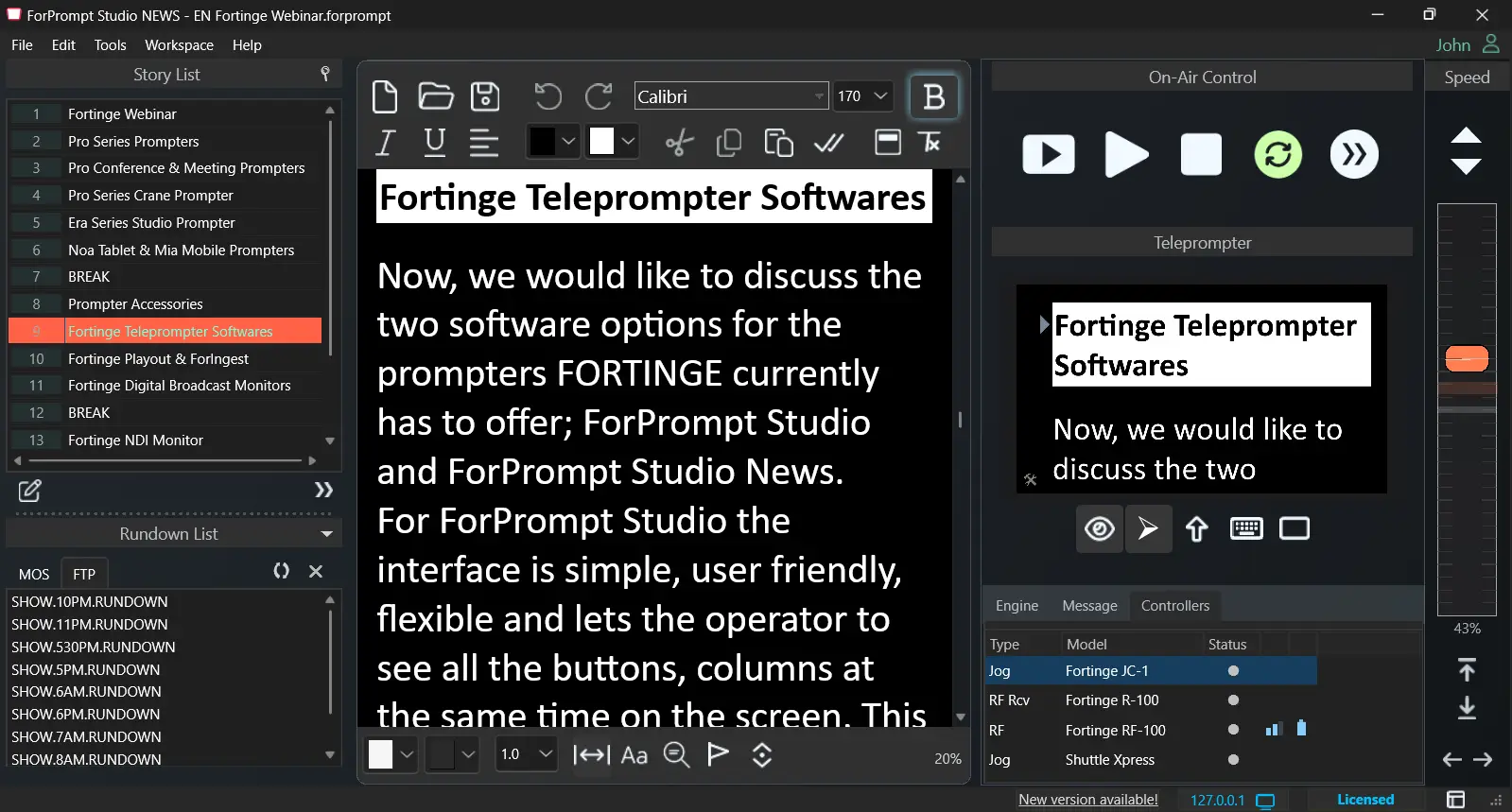
Task: Click the blank screen rectangle icon
Action: coord(1295,528)
